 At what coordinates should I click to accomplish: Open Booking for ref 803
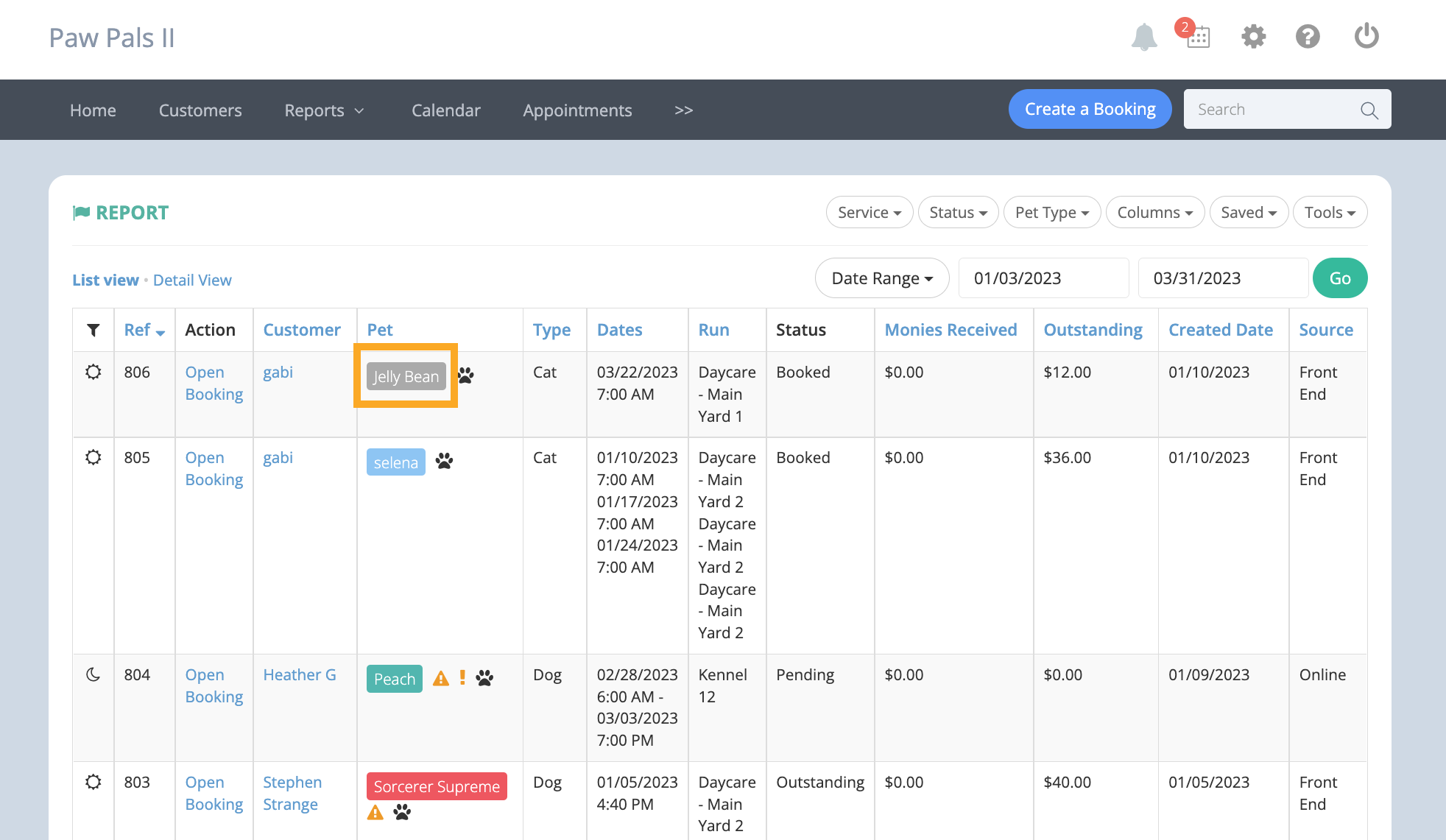pos(214,793)
